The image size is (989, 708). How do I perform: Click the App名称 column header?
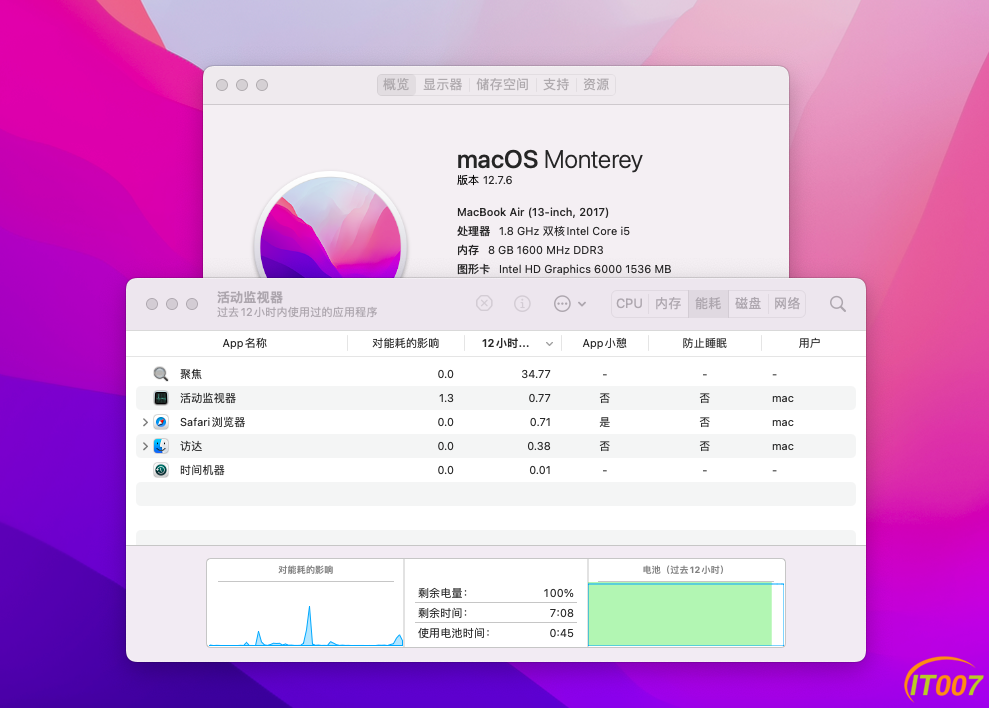tap(244, 343)
